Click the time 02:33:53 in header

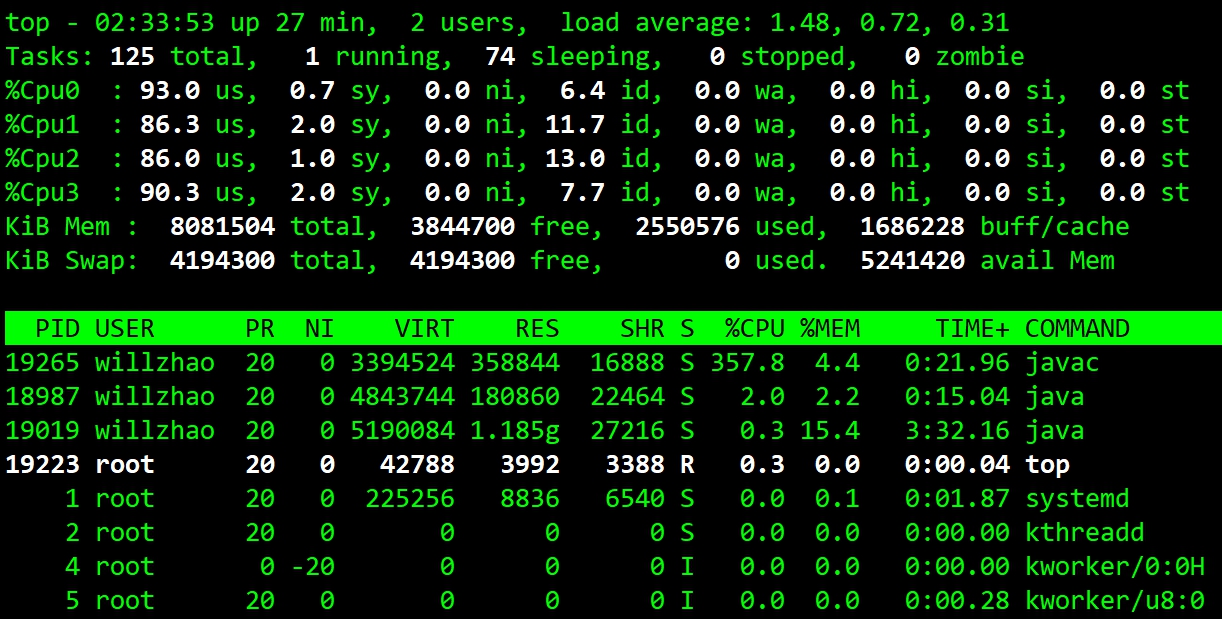coord(155,22)
